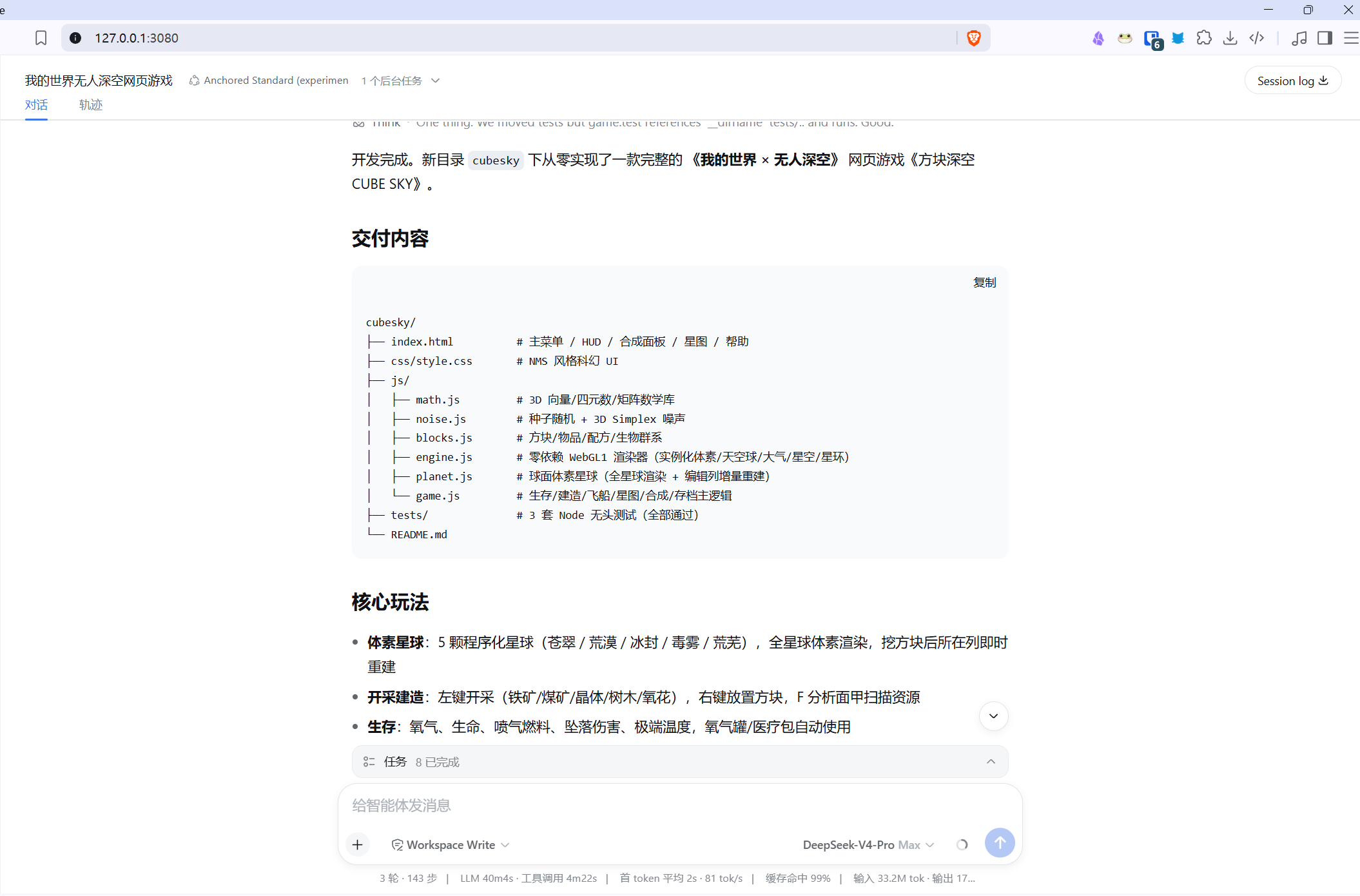Viewport: 1360px width, 896px height.
Task: Open Brave Shields lion icon
Action: 974,38
